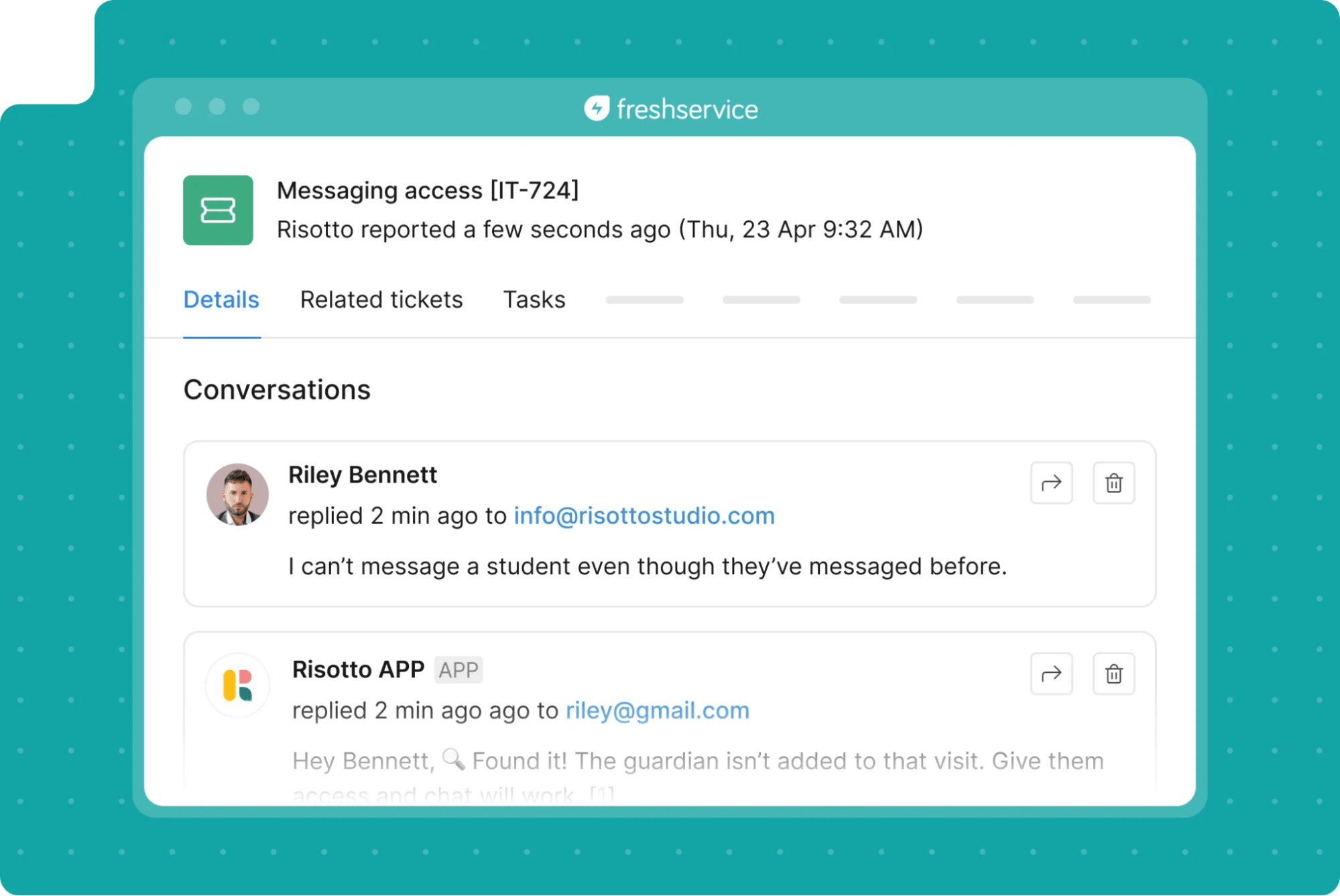Click the Riley Bennett sender name
Image resolution: width=1340 pixels, height=896 pixels.
pos(363,474)
